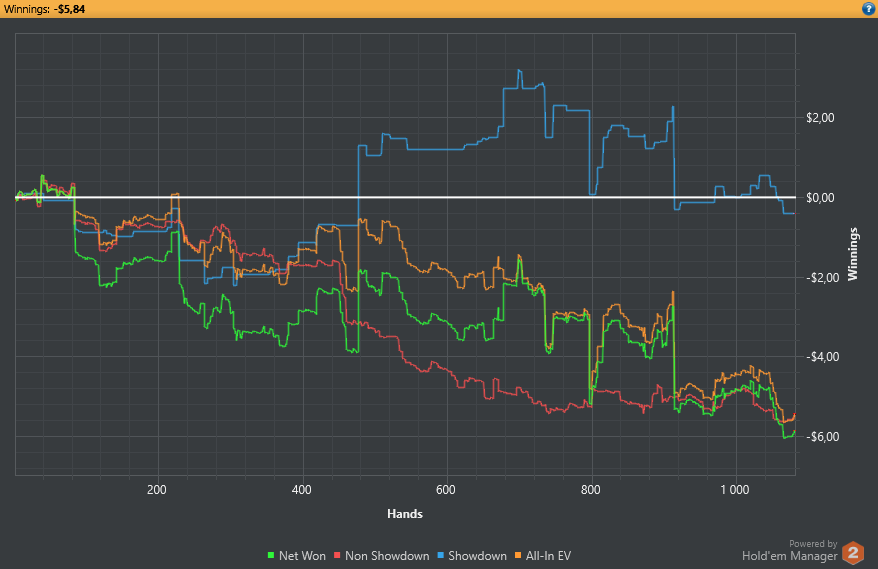Click the Hands x-axis title
This screenshot has width=878, height=569.
405,514
